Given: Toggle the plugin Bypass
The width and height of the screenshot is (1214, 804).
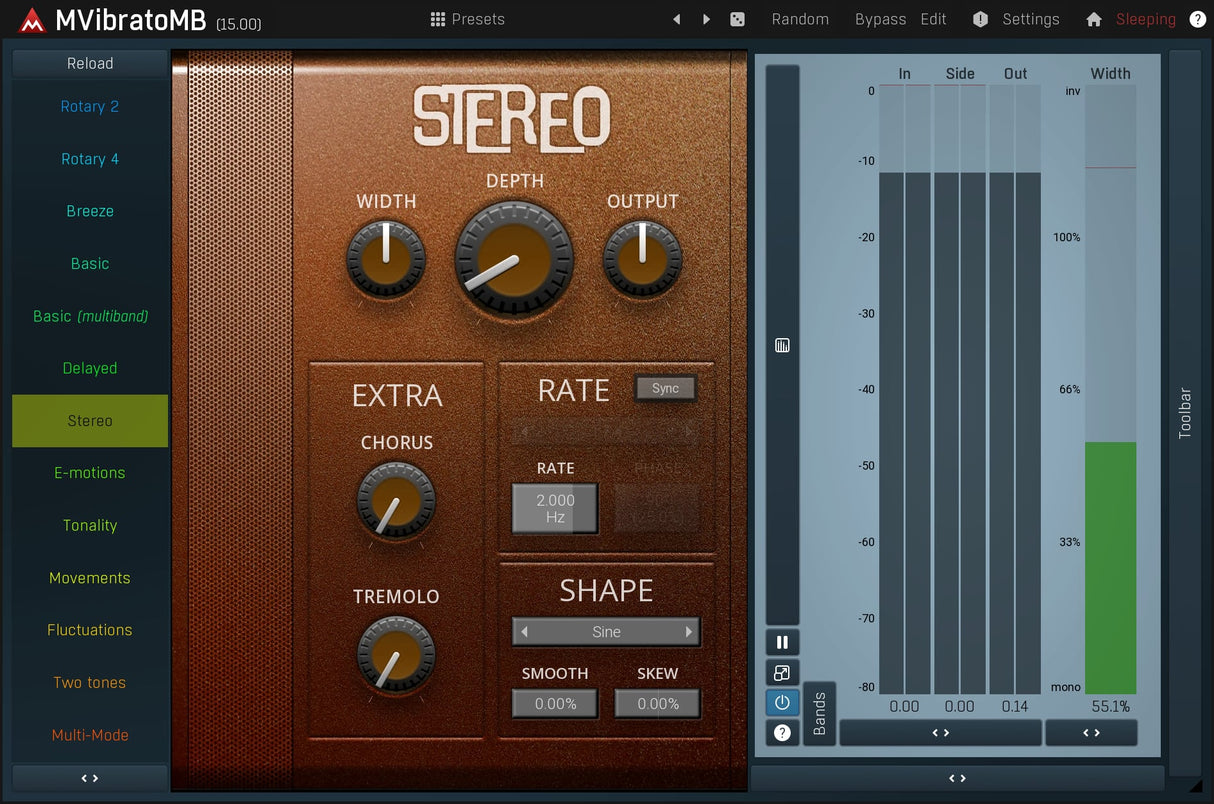Looking at the screenshot, I should click(880, 19).
